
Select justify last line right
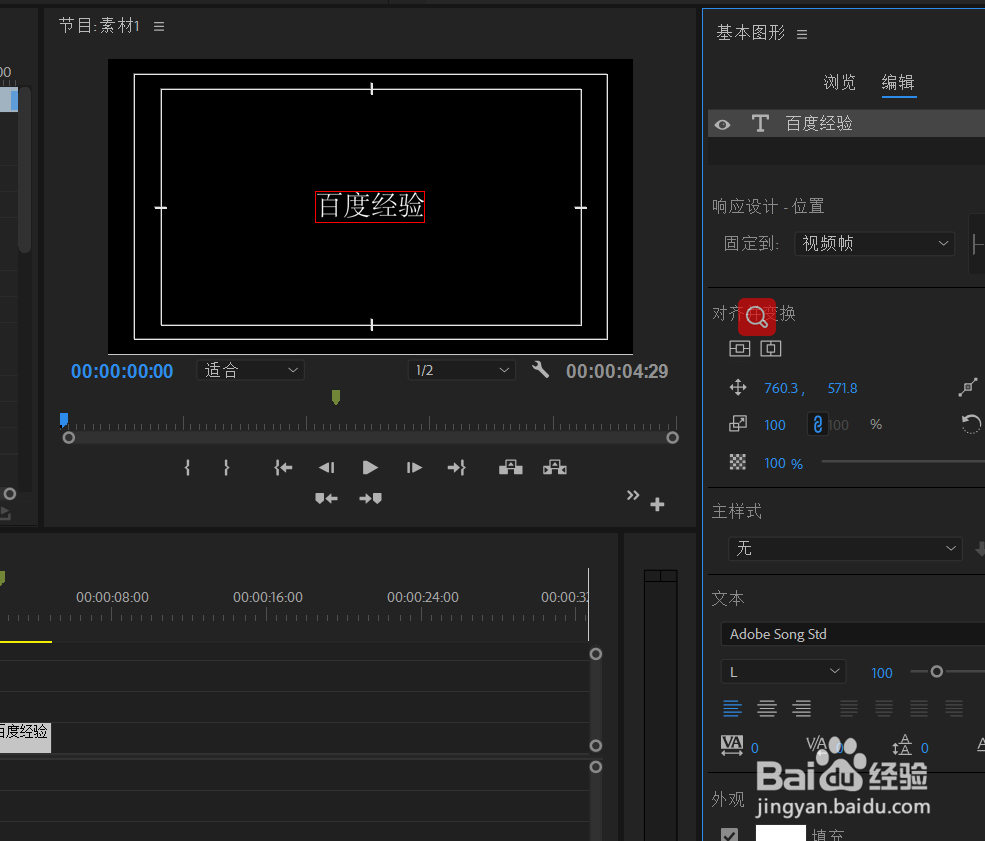coord(918,708)
